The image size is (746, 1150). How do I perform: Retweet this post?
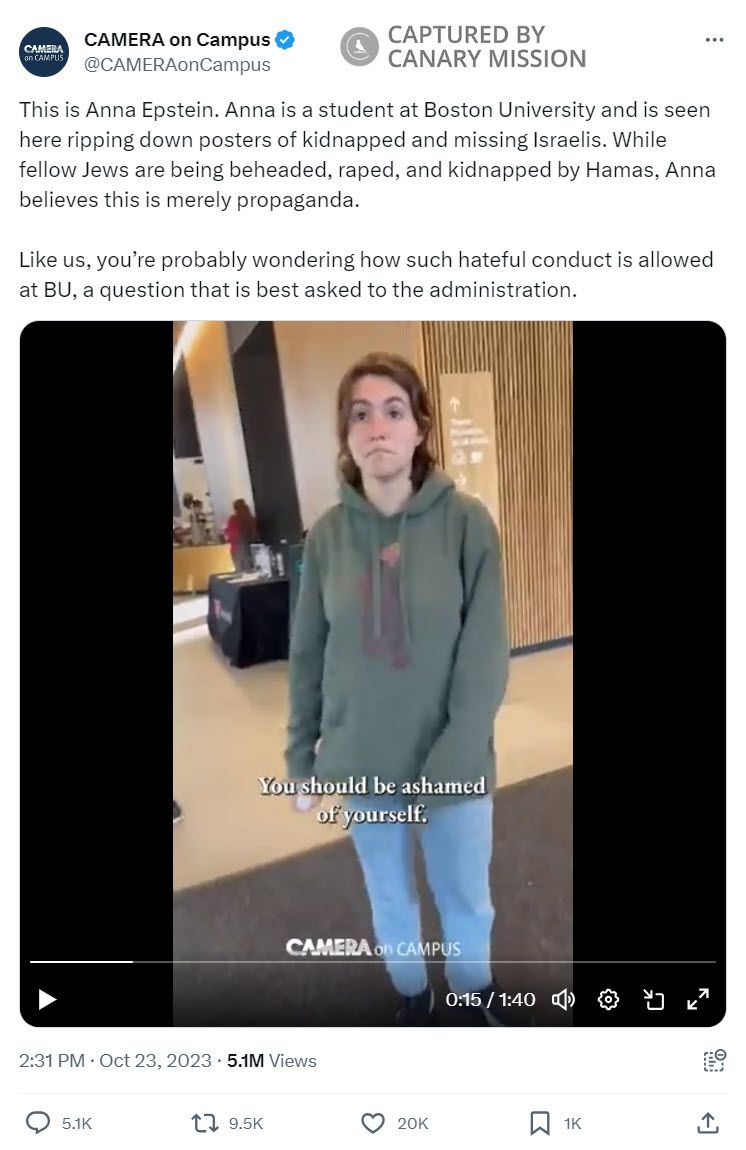205,1123
